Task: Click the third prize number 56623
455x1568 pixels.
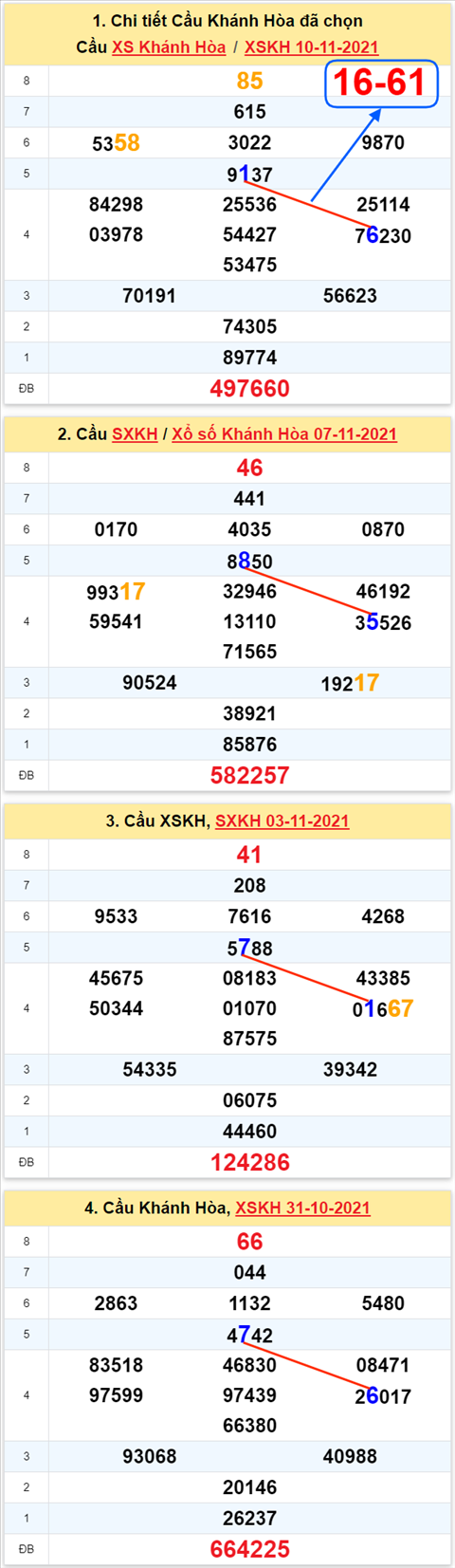Action: pyautogui.click(x=351, y=296)
